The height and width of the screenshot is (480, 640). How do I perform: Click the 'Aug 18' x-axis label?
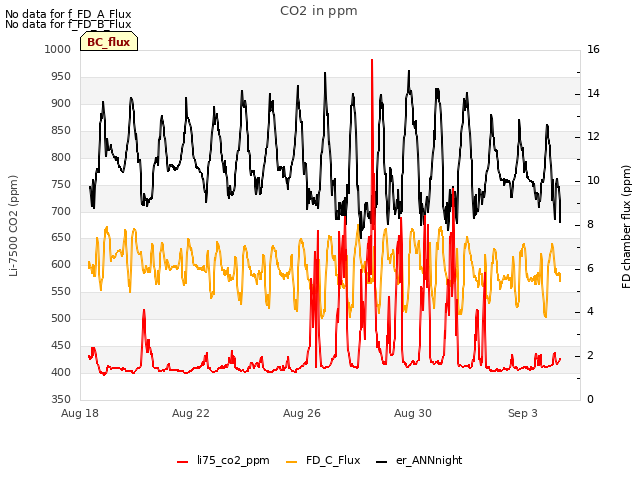80,413
